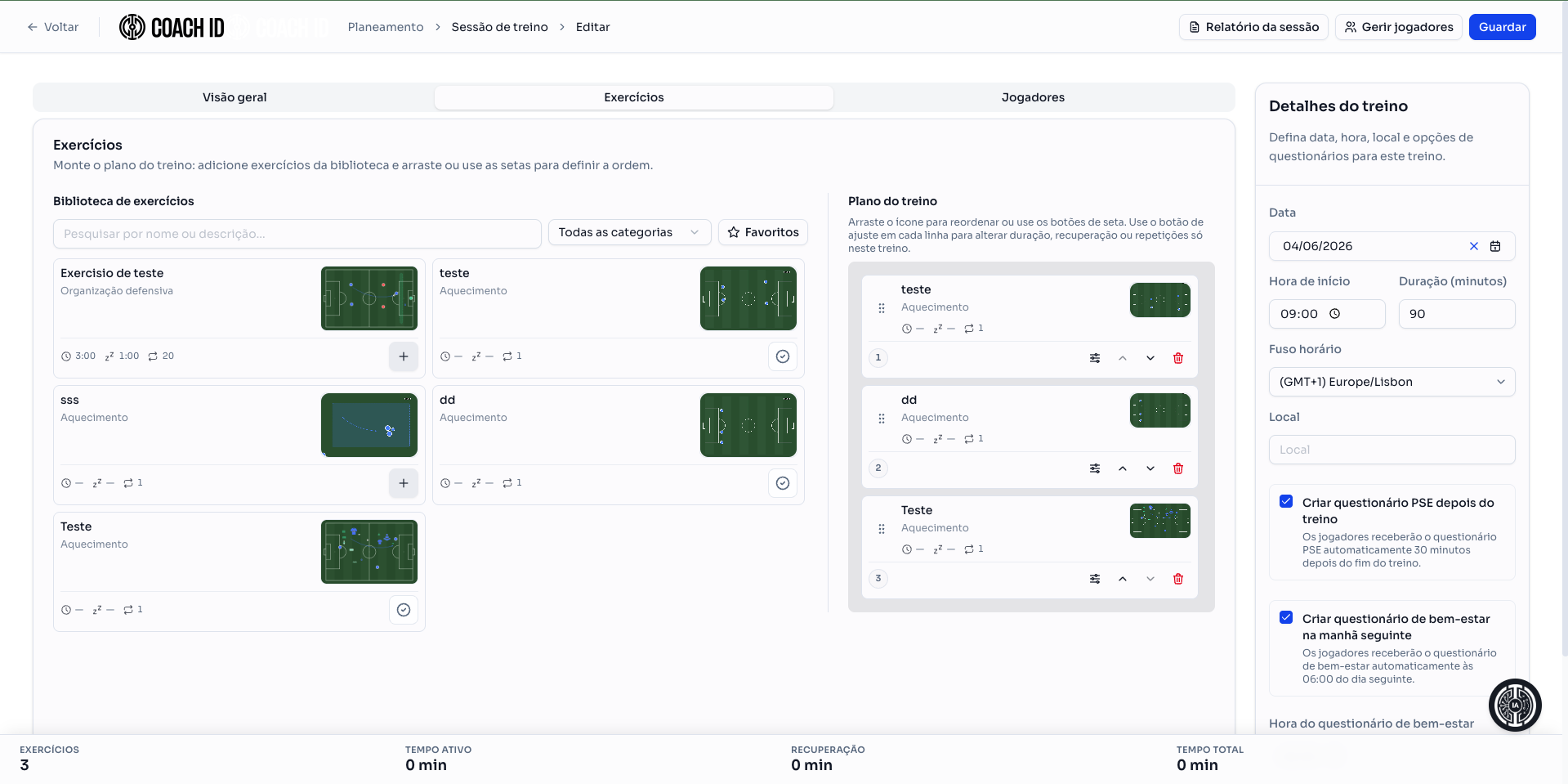Delete dd from plan row 2

pyautogui.click(x=1178, y=468)
